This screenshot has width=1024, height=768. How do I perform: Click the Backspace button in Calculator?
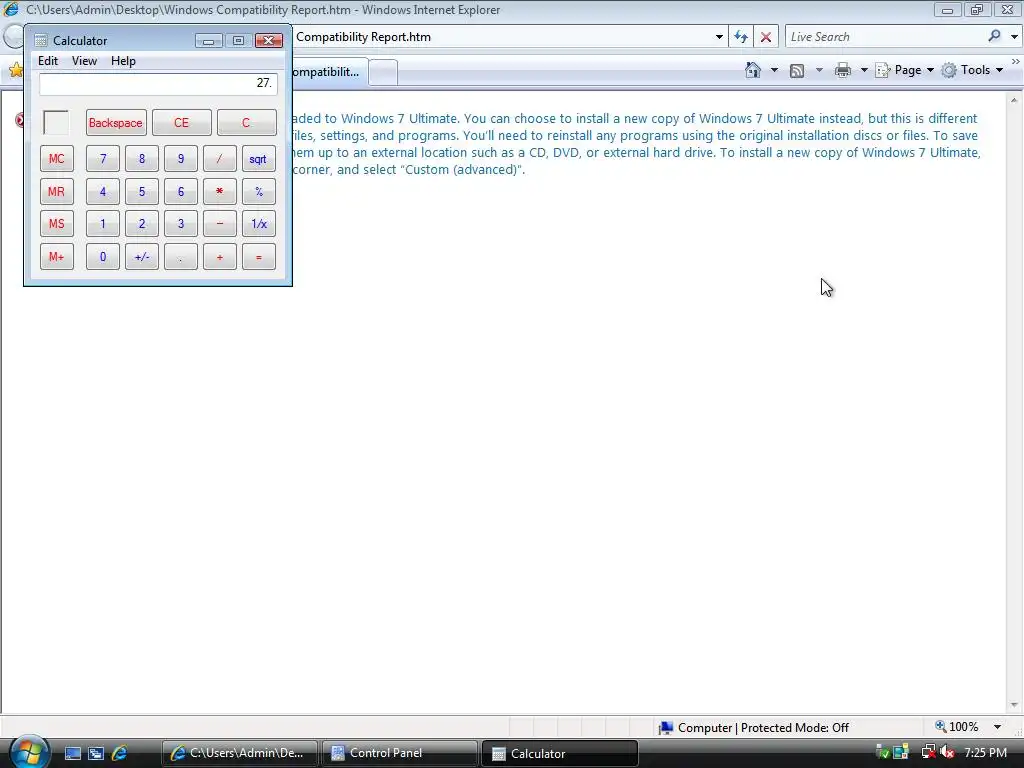pos(116,123)
